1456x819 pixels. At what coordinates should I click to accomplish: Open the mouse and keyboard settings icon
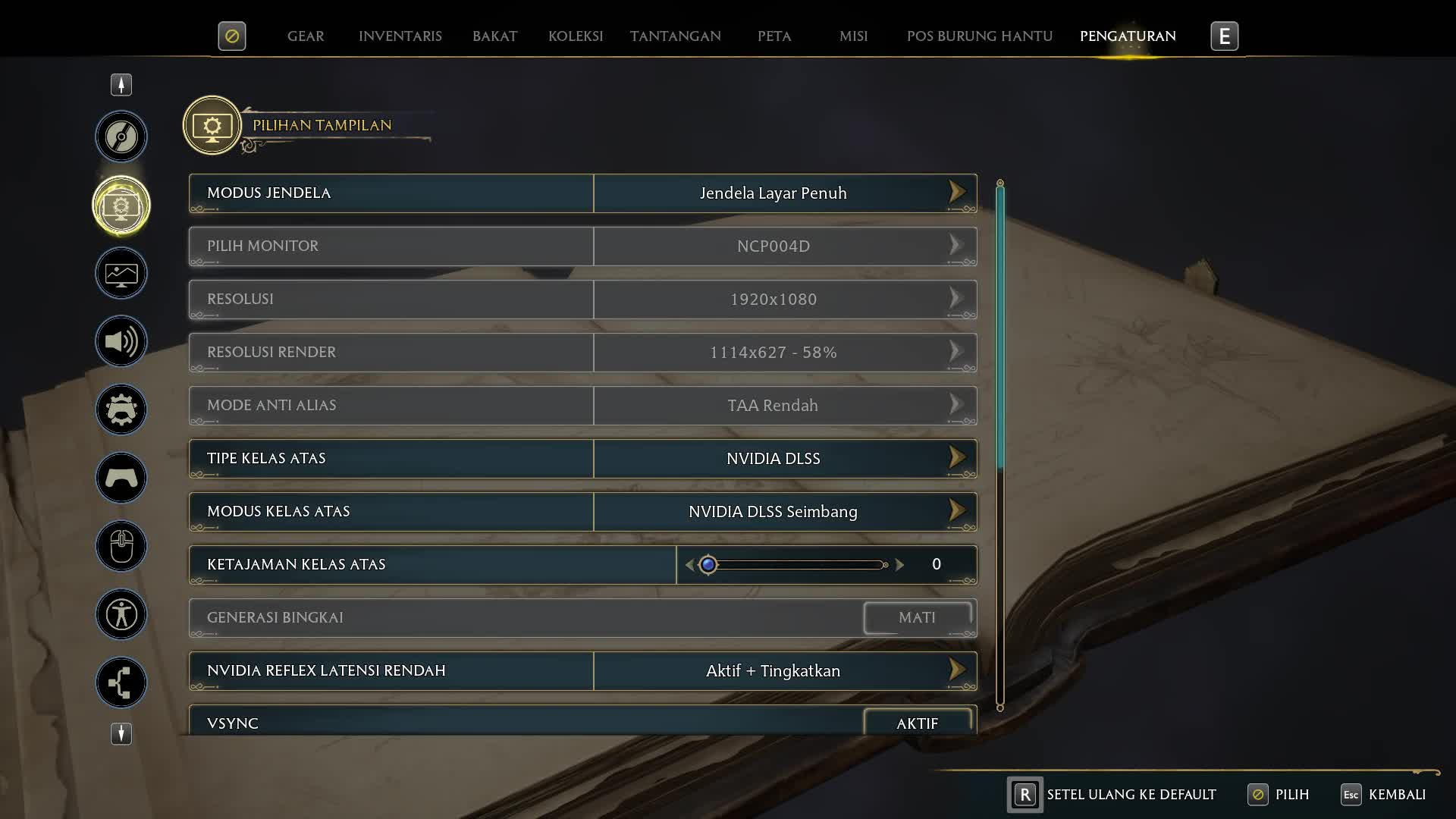point(121,546)
